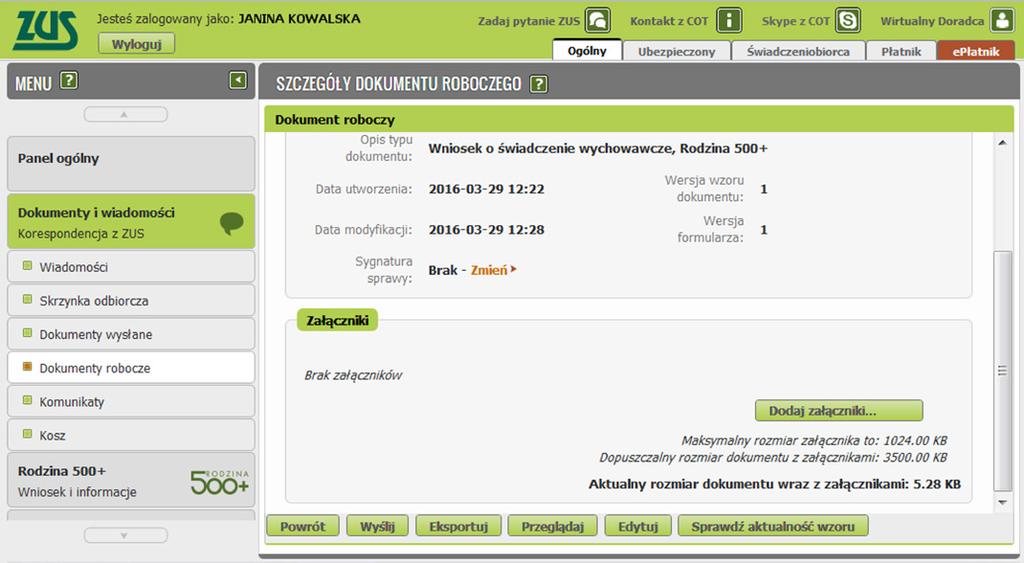Screen dimensions: 1024x563
Task: Click Kontakt z COT link text
Action: pos(669,21)
